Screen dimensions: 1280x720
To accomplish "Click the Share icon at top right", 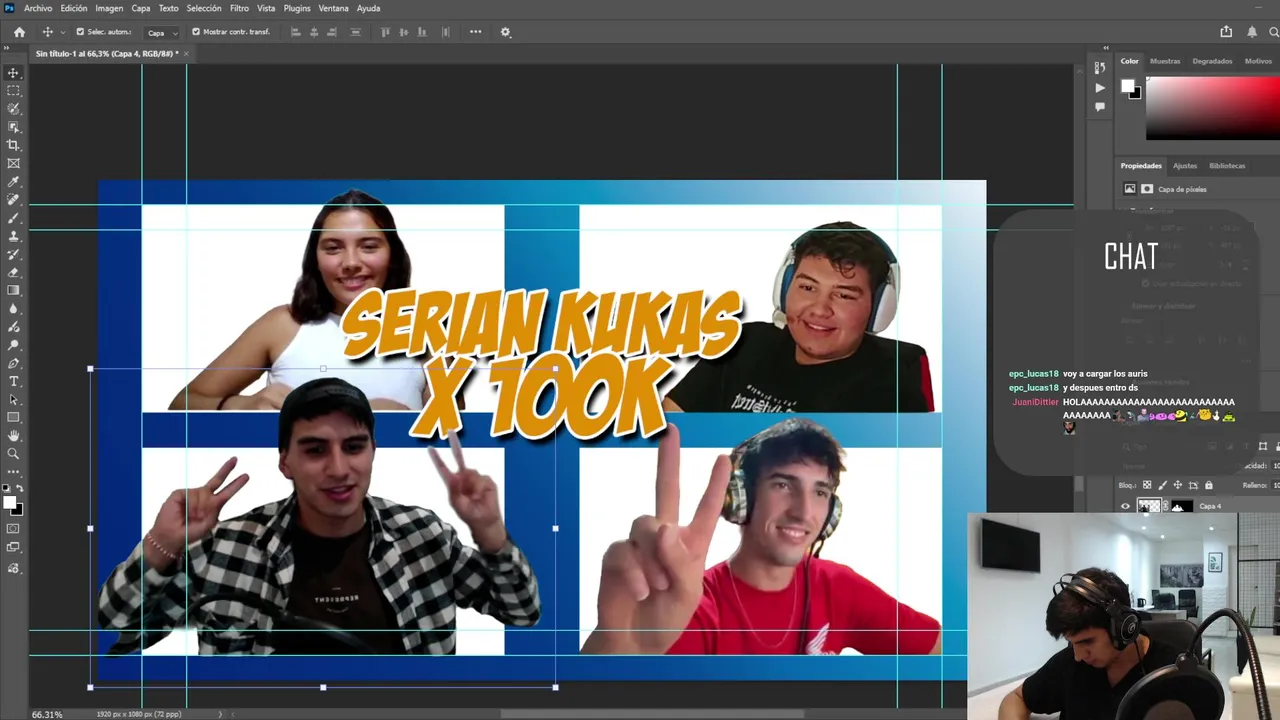I will 1226,31.
